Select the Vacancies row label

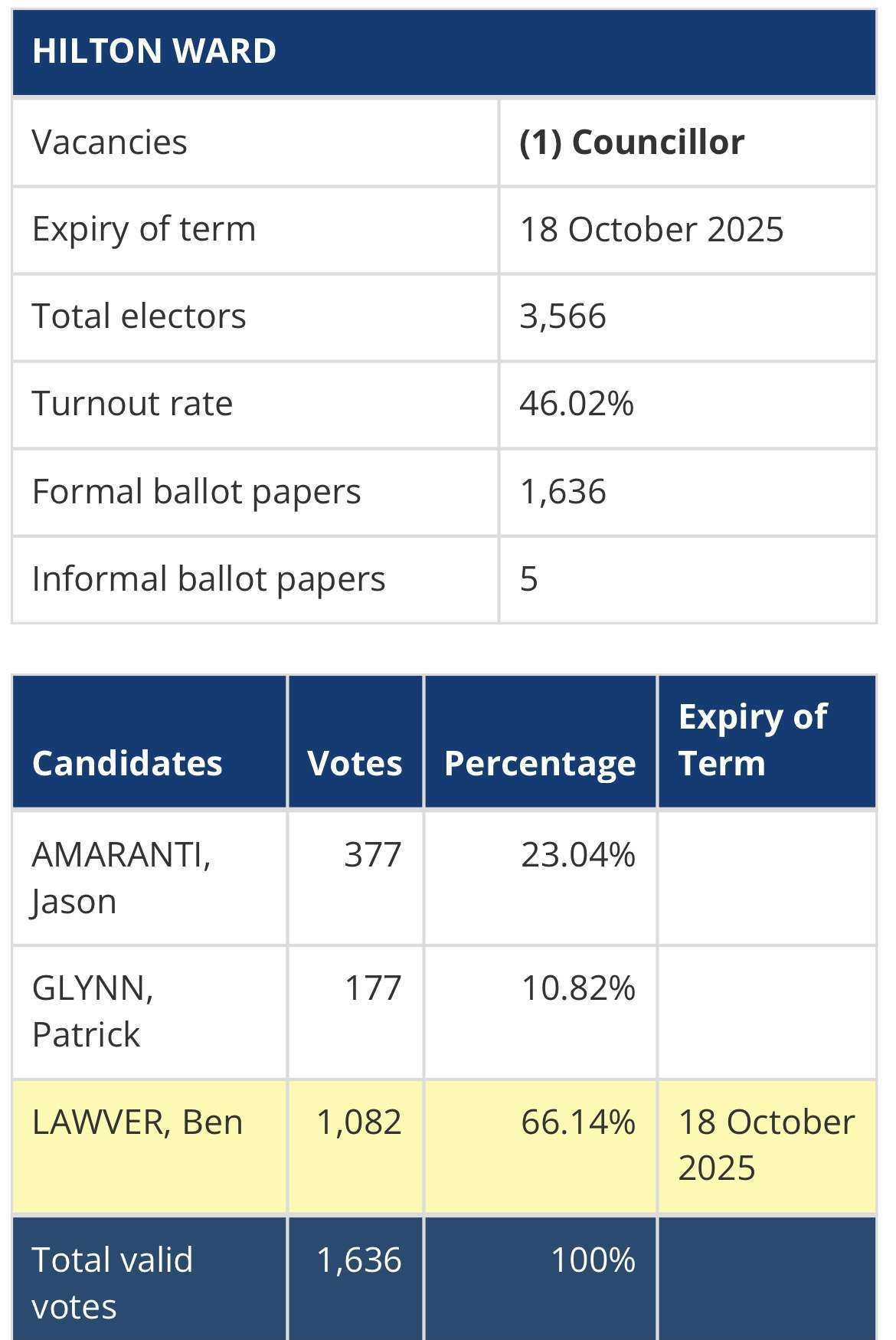click(x=110, y=143)
